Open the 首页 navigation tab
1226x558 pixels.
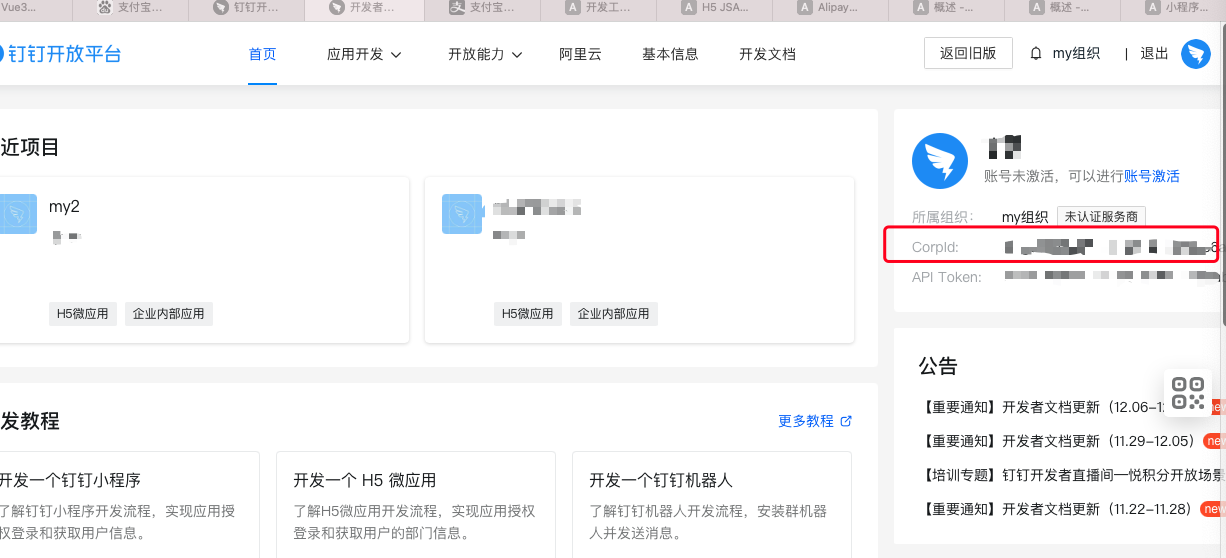262,54
